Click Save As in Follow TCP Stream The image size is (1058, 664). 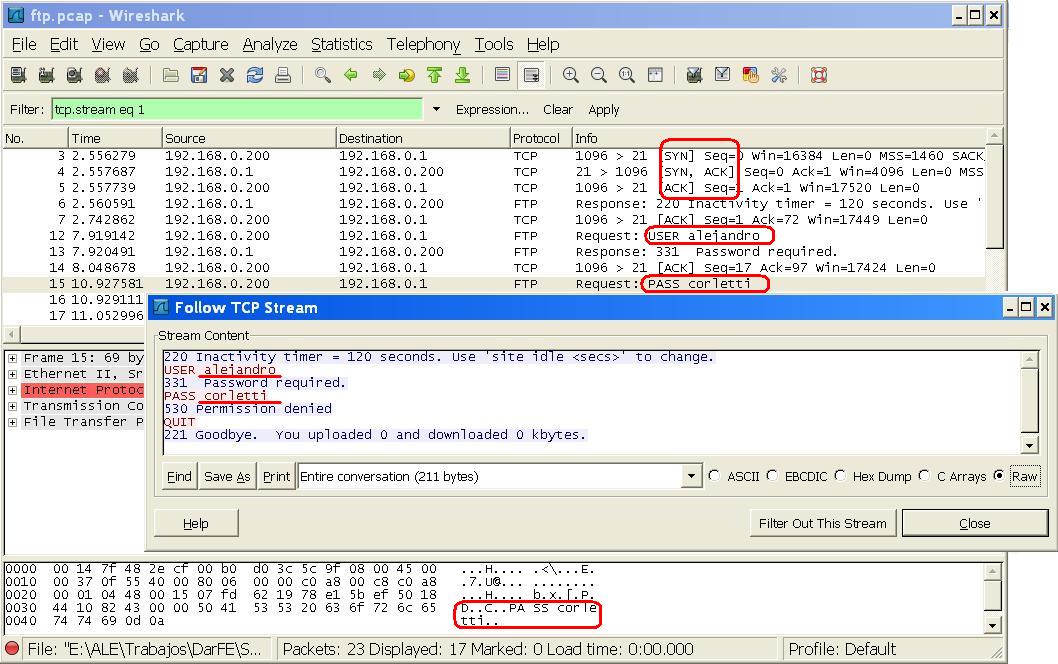(227, 477)
